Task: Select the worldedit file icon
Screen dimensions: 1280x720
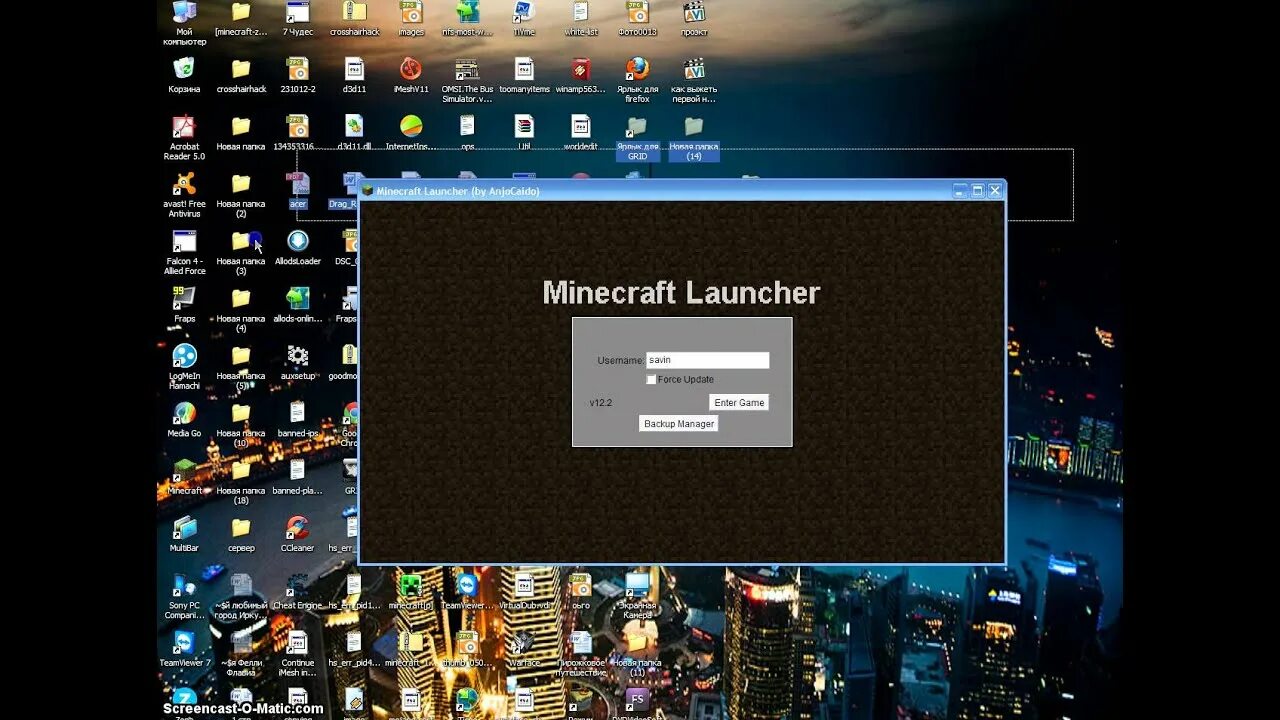Action: point(581,127)
